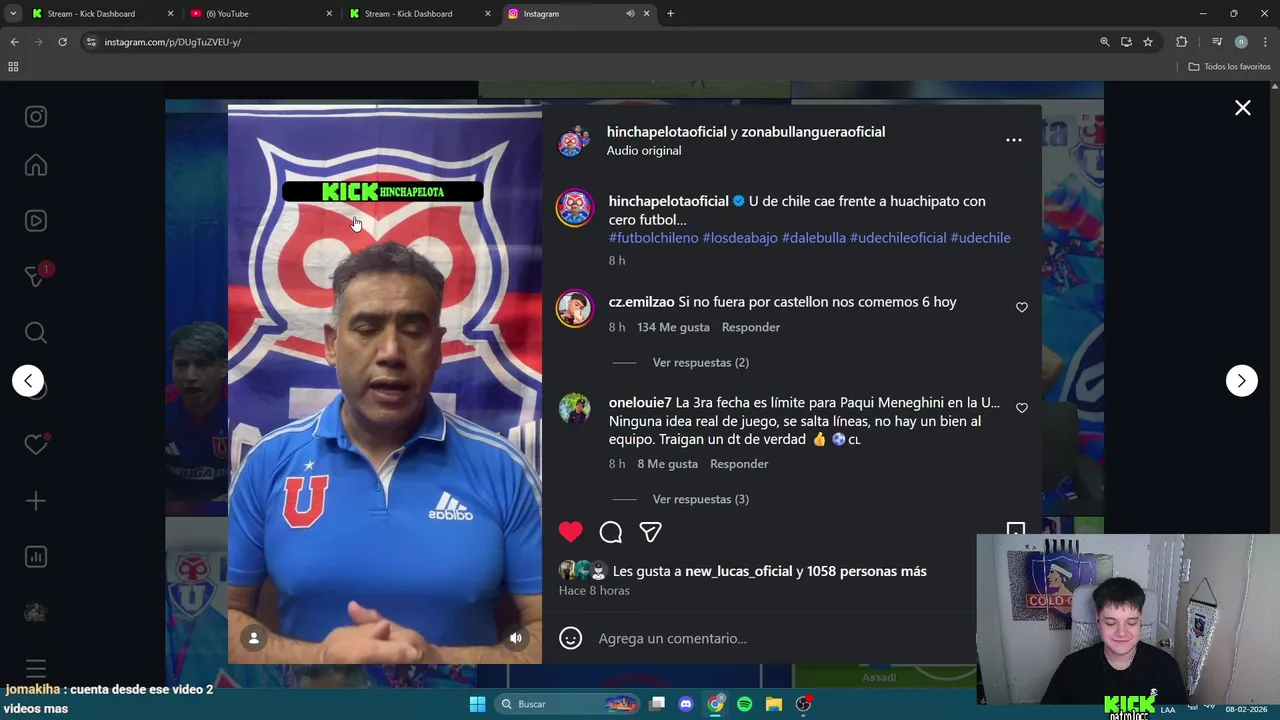Viewport: 1280px width, 720px height.
Task: Save post with bookmark icon
Action: tap(1015, 530)
